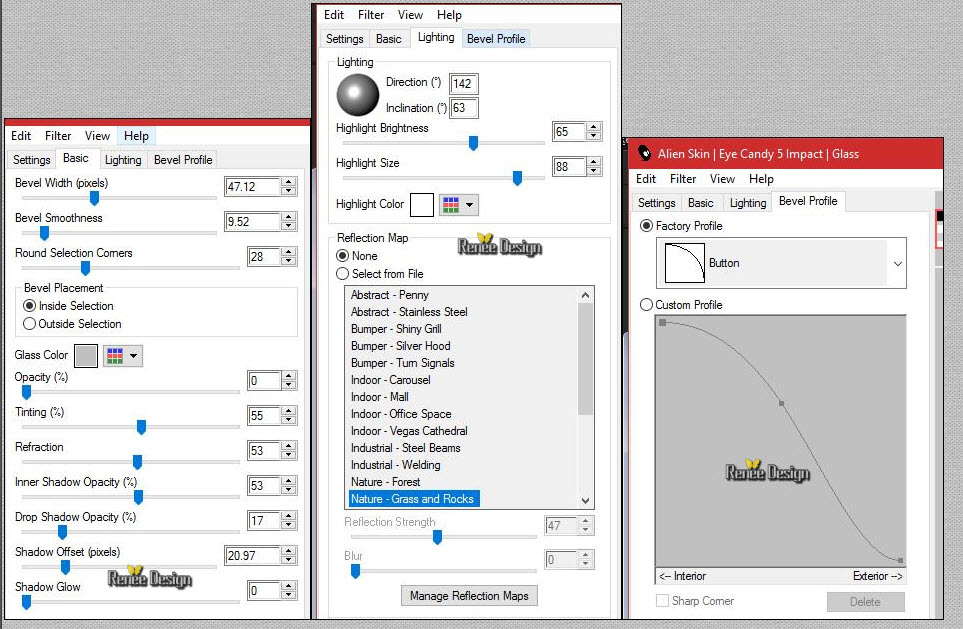963x629 pixels.
Task: Click the Highlight Size slider handle
Action: (x=517, y=178)
